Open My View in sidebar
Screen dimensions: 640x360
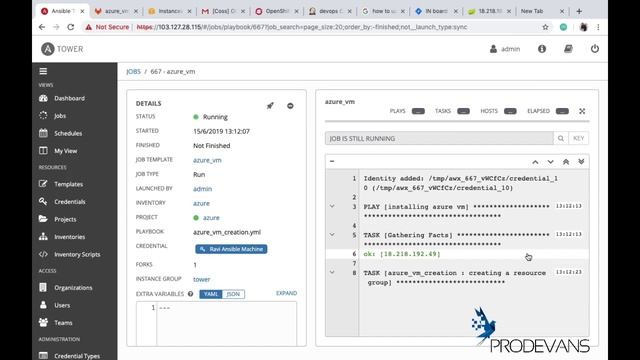(65, 151)
